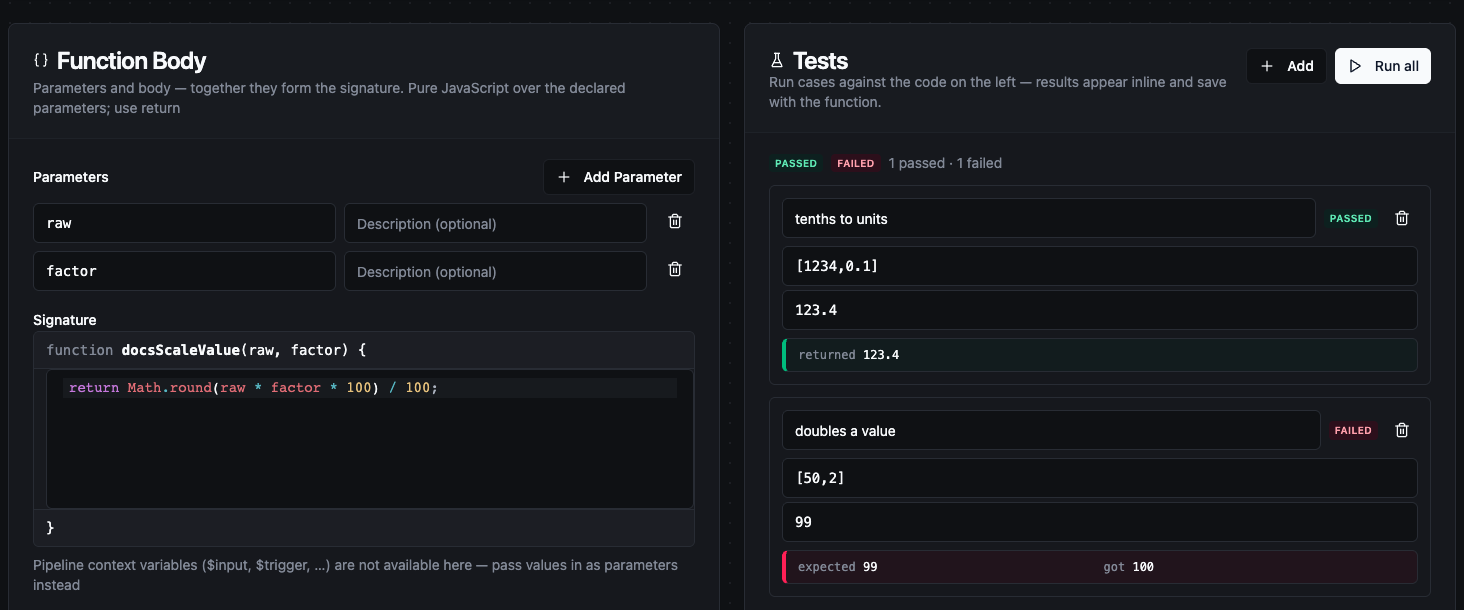Click the Function Body heading
This screenshot has width=1464, height=610.
coord(131,60)
